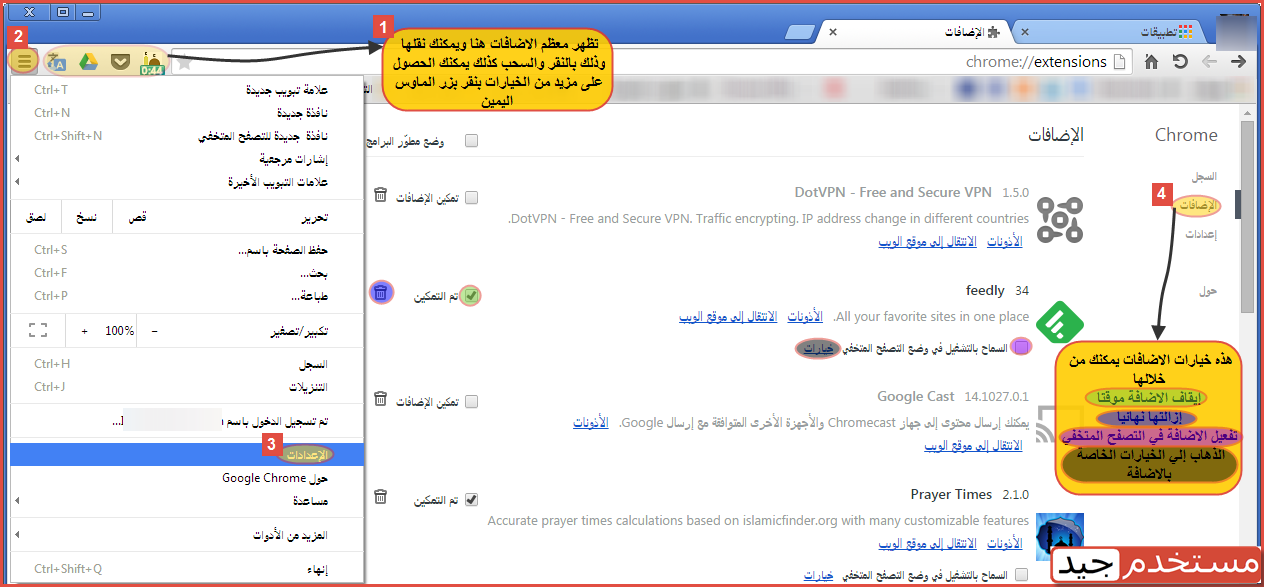This screenshot has width=1264, height=587.
Task: Choose طباعة print menu item
Action: tap(188, 296)
